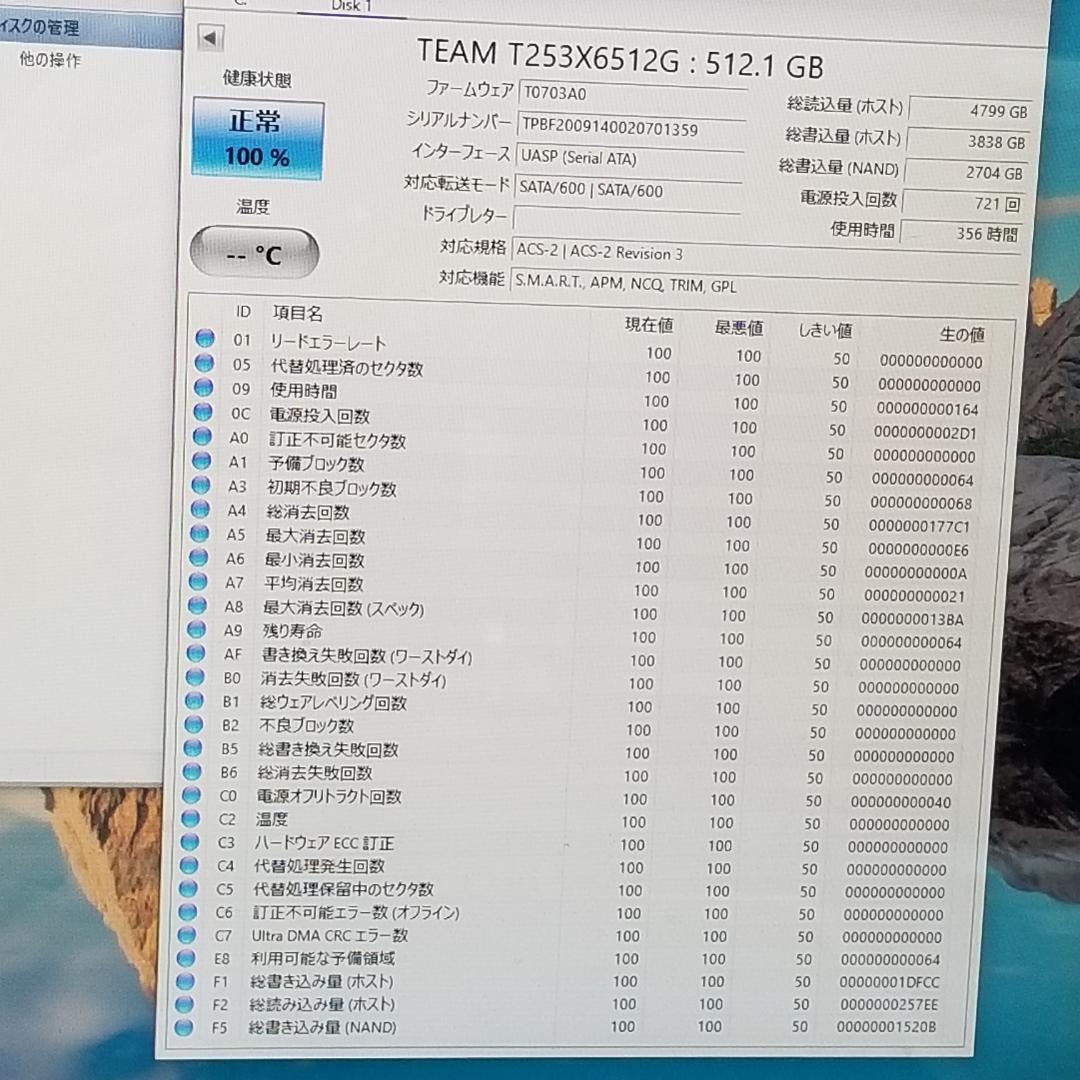Screen dimensions: 1080x1080
Task: Click the status icon for 0C 電源投入回数
Action: click(203, 412)
